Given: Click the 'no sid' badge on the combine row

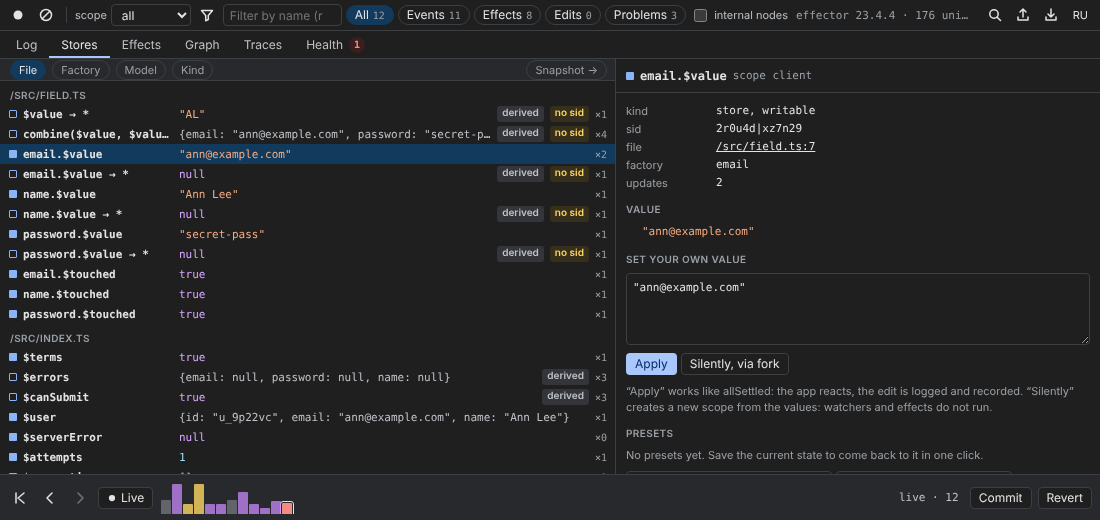Looking at the screenshot, I should point(569,133).
